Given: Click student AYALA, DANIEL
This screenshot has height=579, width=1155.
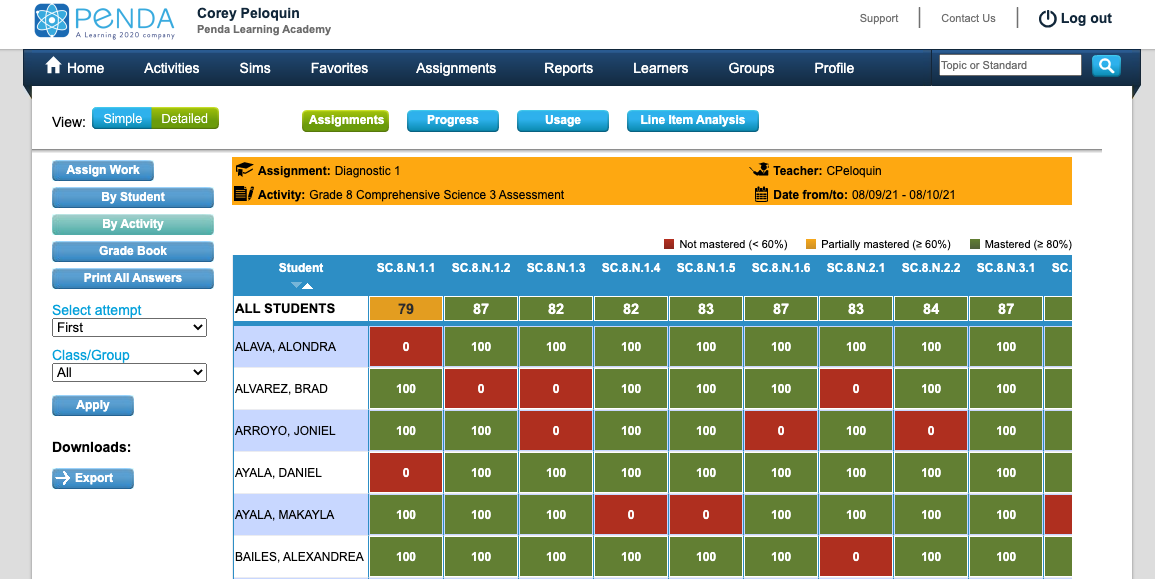Looking at the screenshot, I should click(x=278, y=473).
